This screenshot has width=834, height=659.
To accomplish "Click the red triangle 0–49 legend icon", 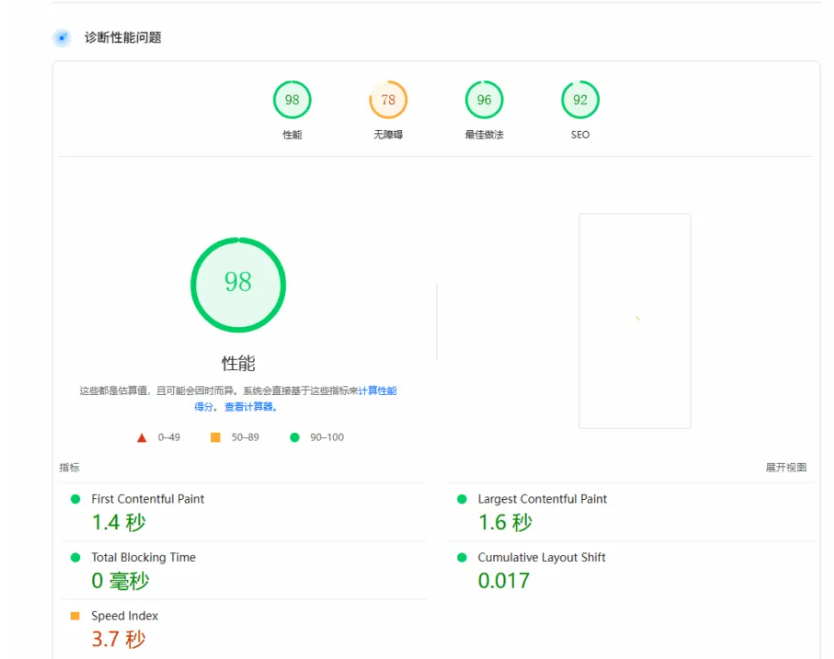I will coord(142,437).
